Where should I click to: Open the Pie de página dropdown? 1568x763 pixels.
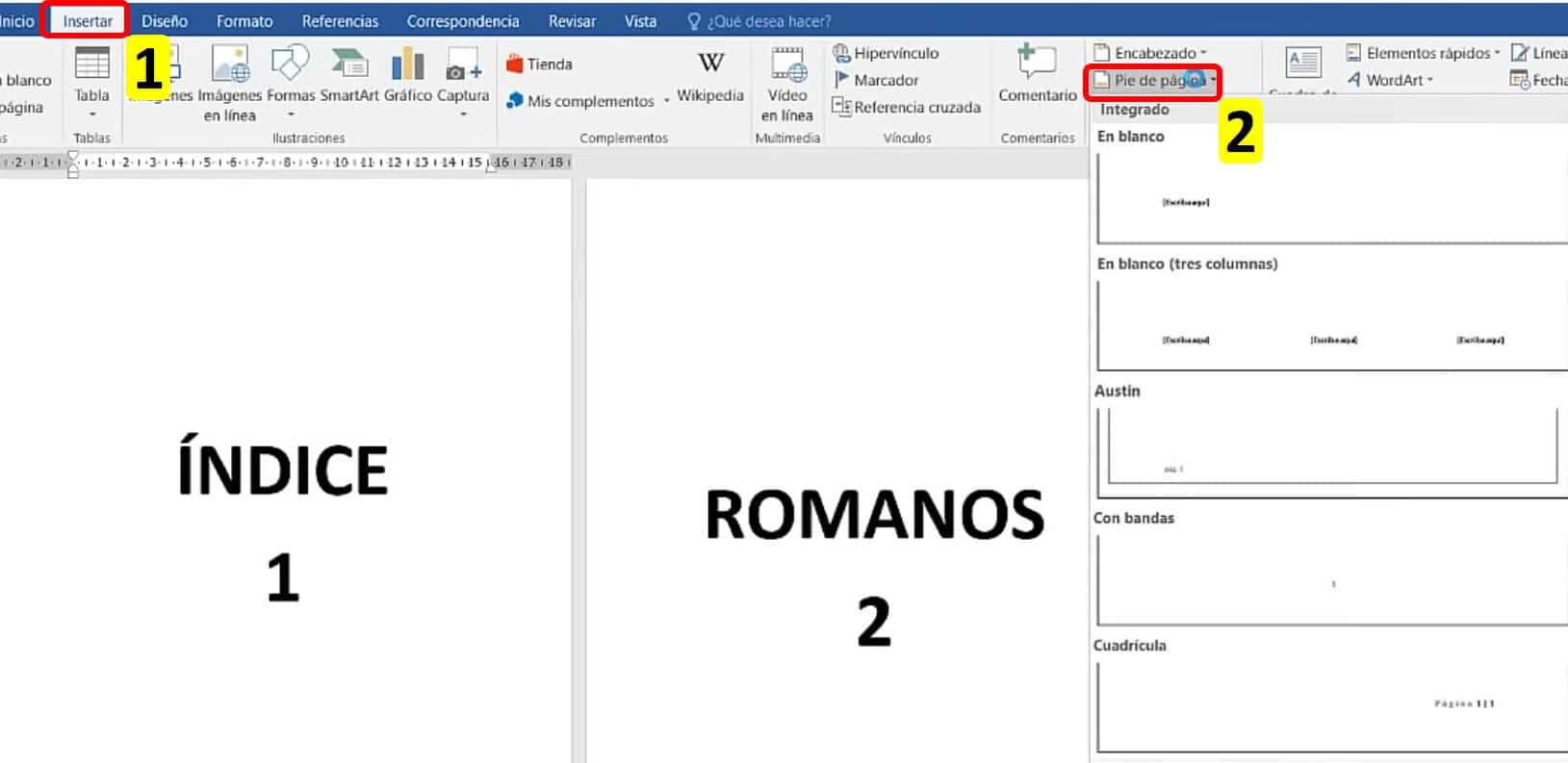[x=1154, y=80]
